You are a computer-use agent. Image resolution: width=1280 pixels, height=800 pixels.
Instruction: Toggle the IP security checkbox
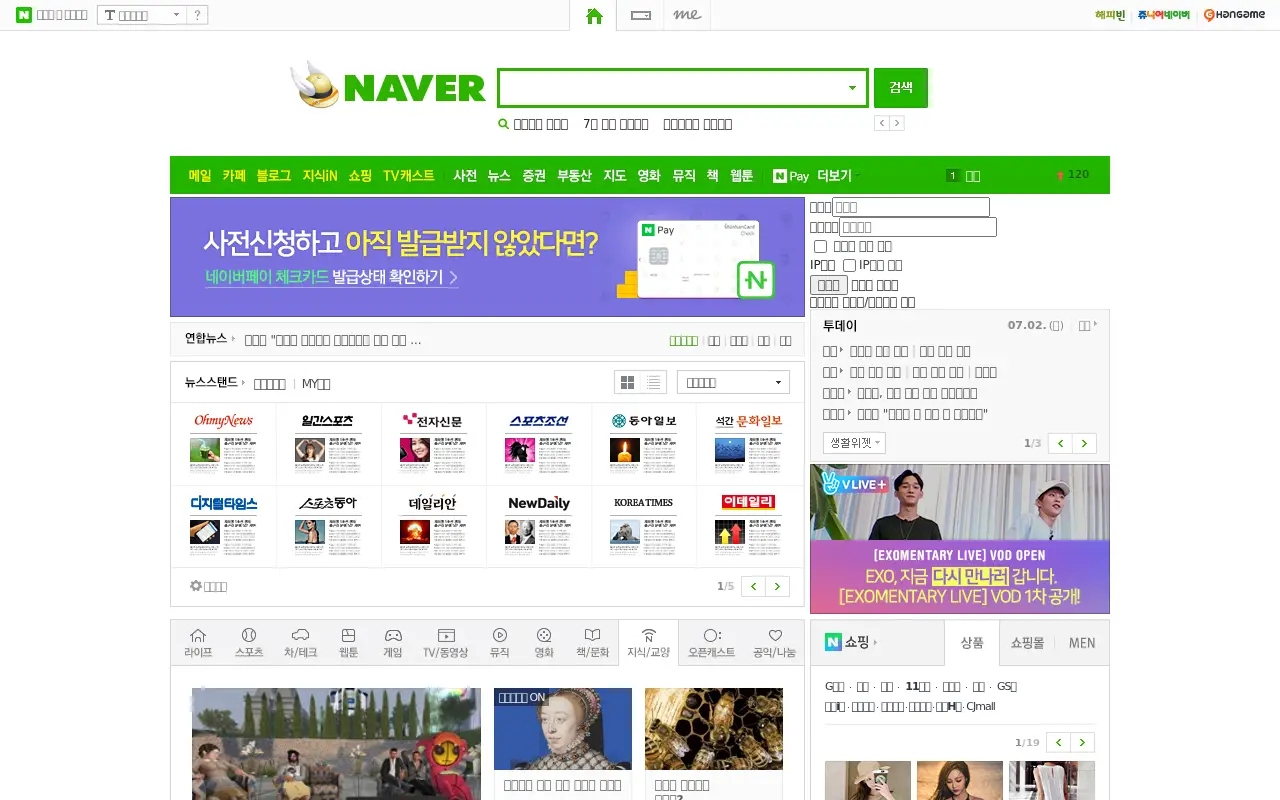click(x=849, y=265)
